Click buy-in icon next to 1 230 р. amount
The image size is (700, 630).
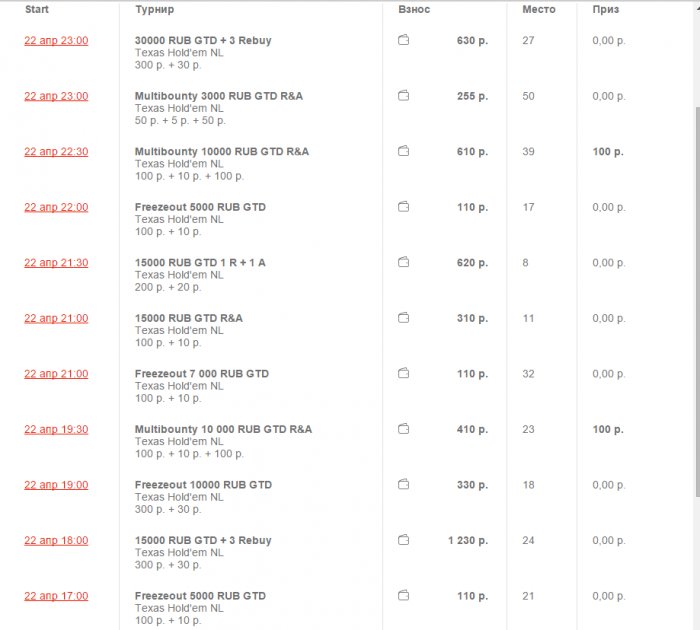pos(403,540)
